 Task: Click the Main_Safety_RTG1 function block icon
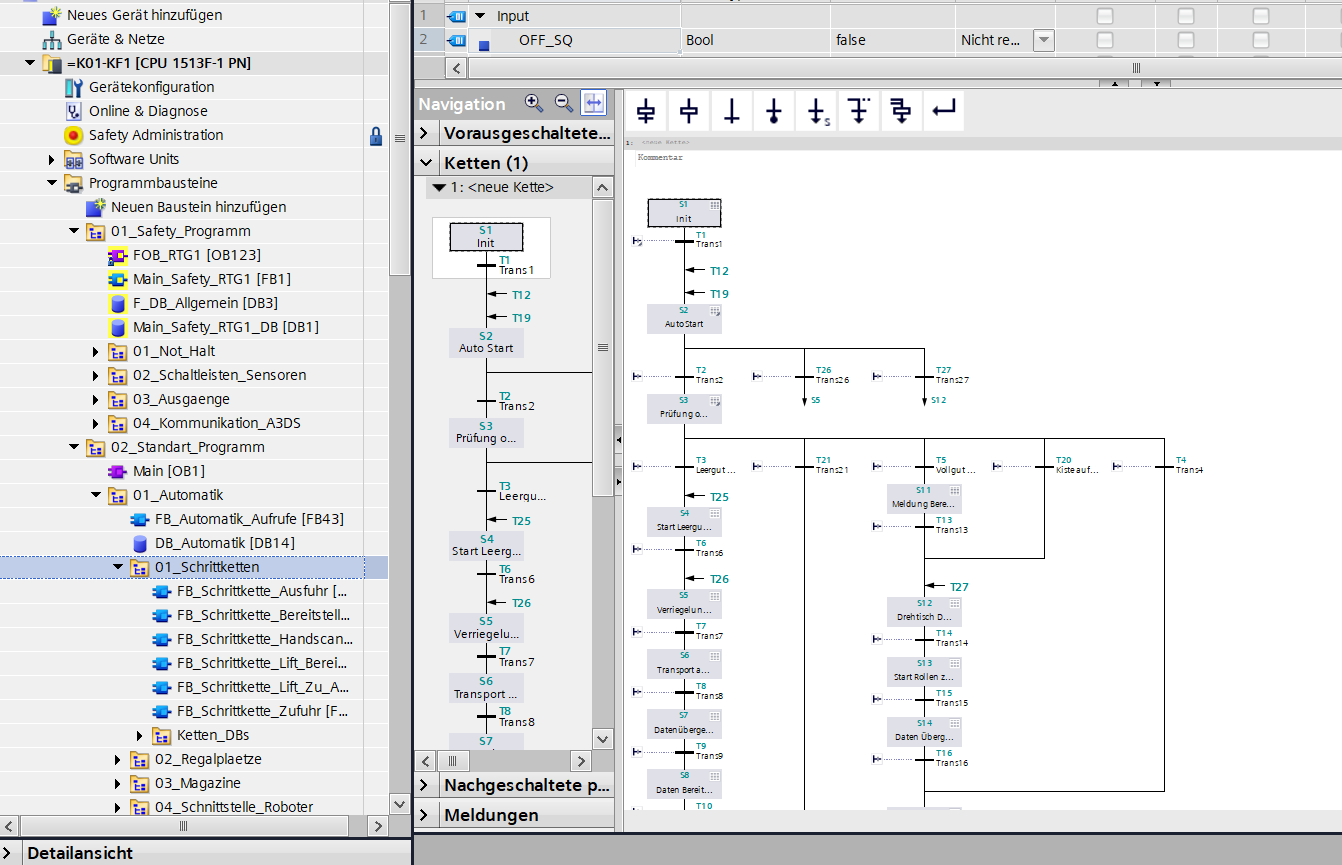click(x=117, y=279)
